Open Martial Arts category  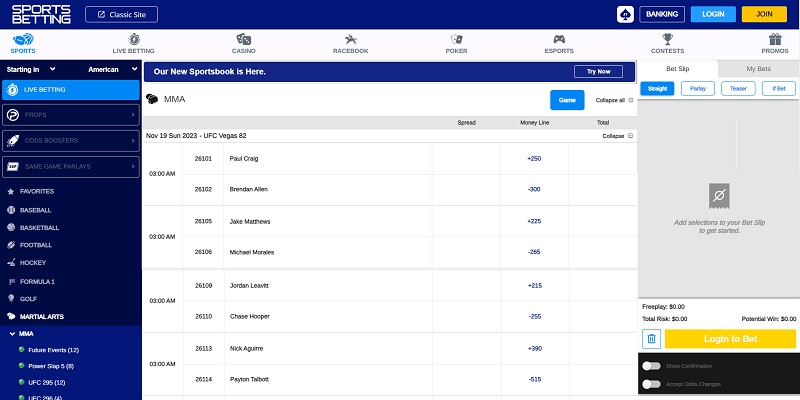tap(42, 316)
